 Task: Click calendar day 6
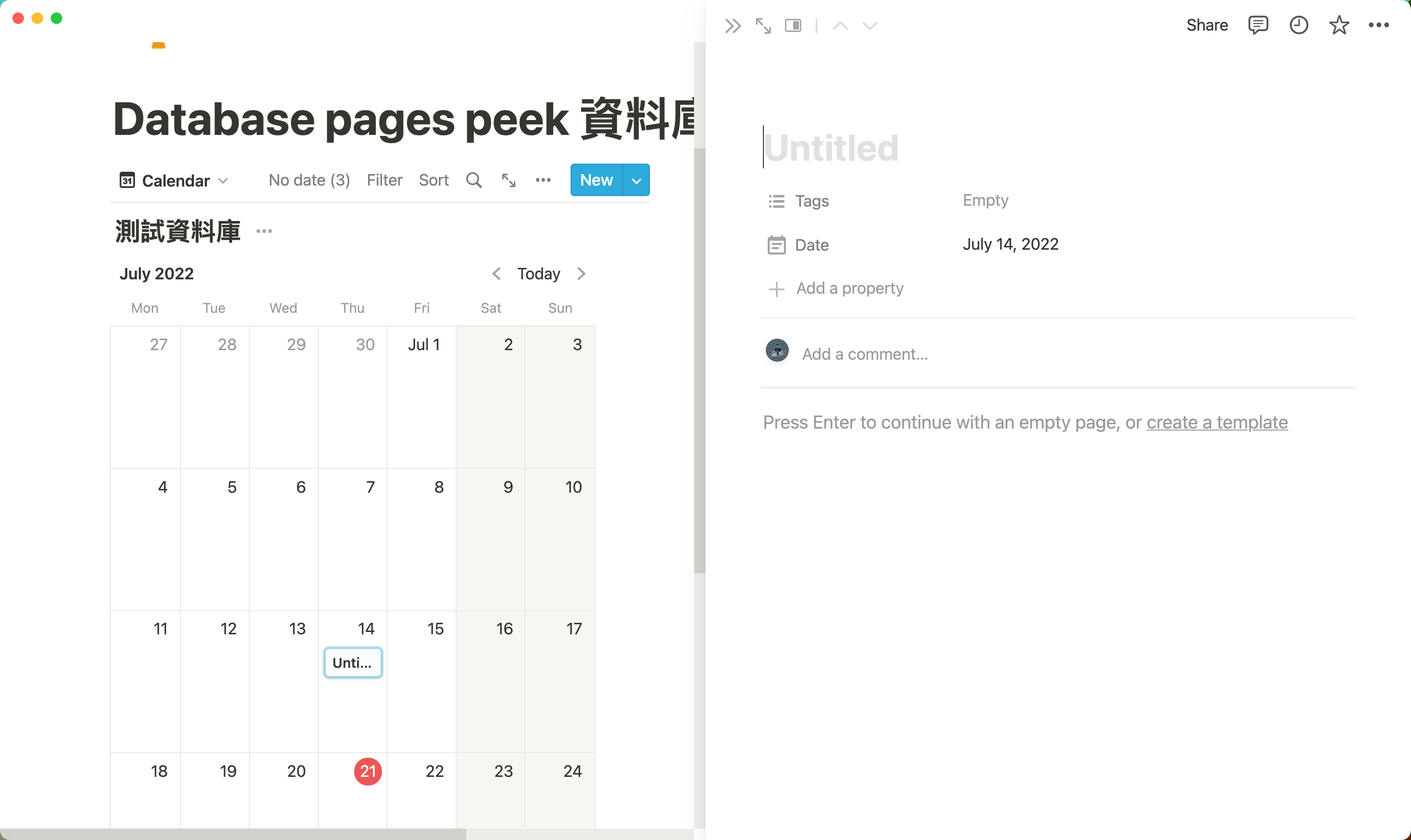(x=284, y=540)
